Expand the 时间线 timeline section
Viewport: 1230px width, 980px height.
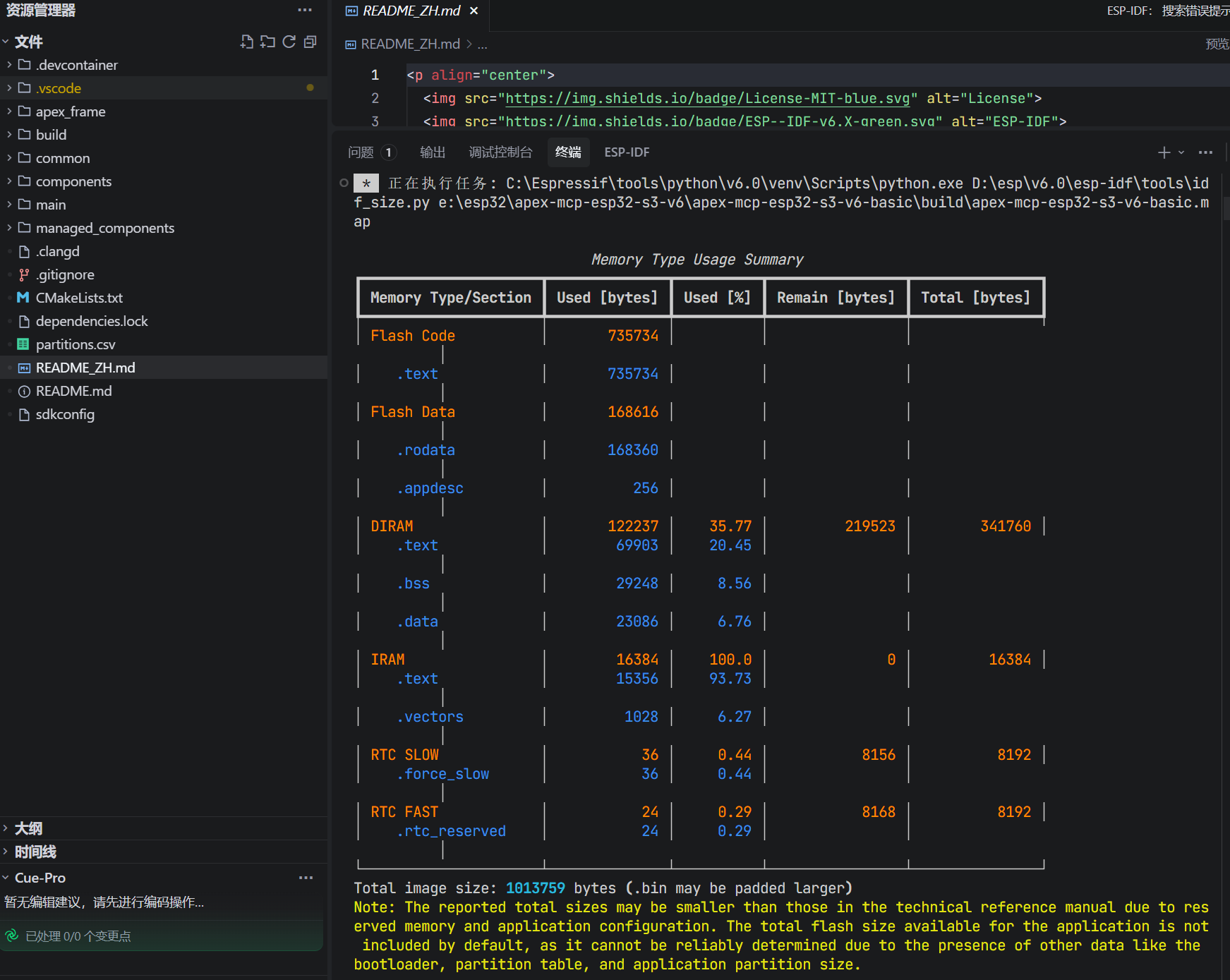click(x=35, y=852)
